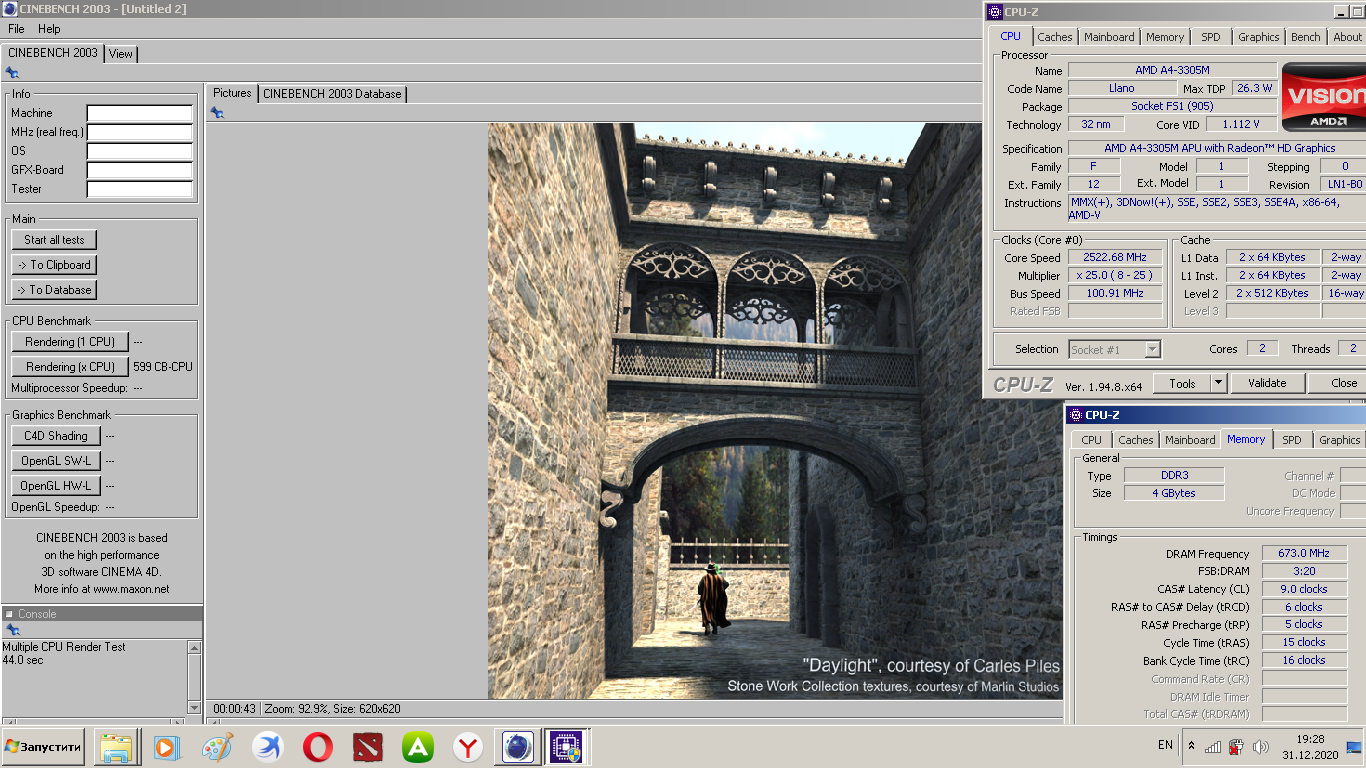Open the Help menu

pyautogui.click(x=49, y=29)
